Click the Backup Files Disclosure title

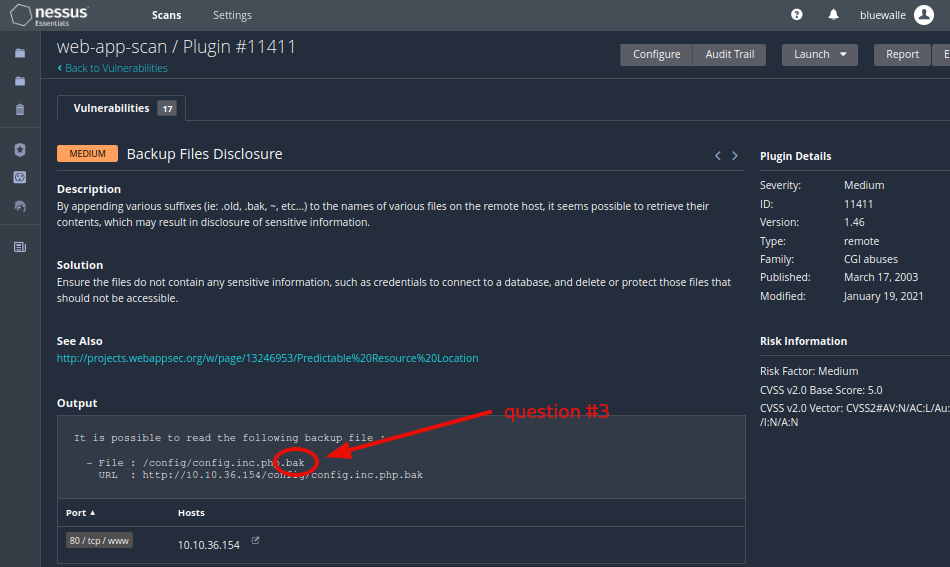pyautogui.click(x=204, y=154)
